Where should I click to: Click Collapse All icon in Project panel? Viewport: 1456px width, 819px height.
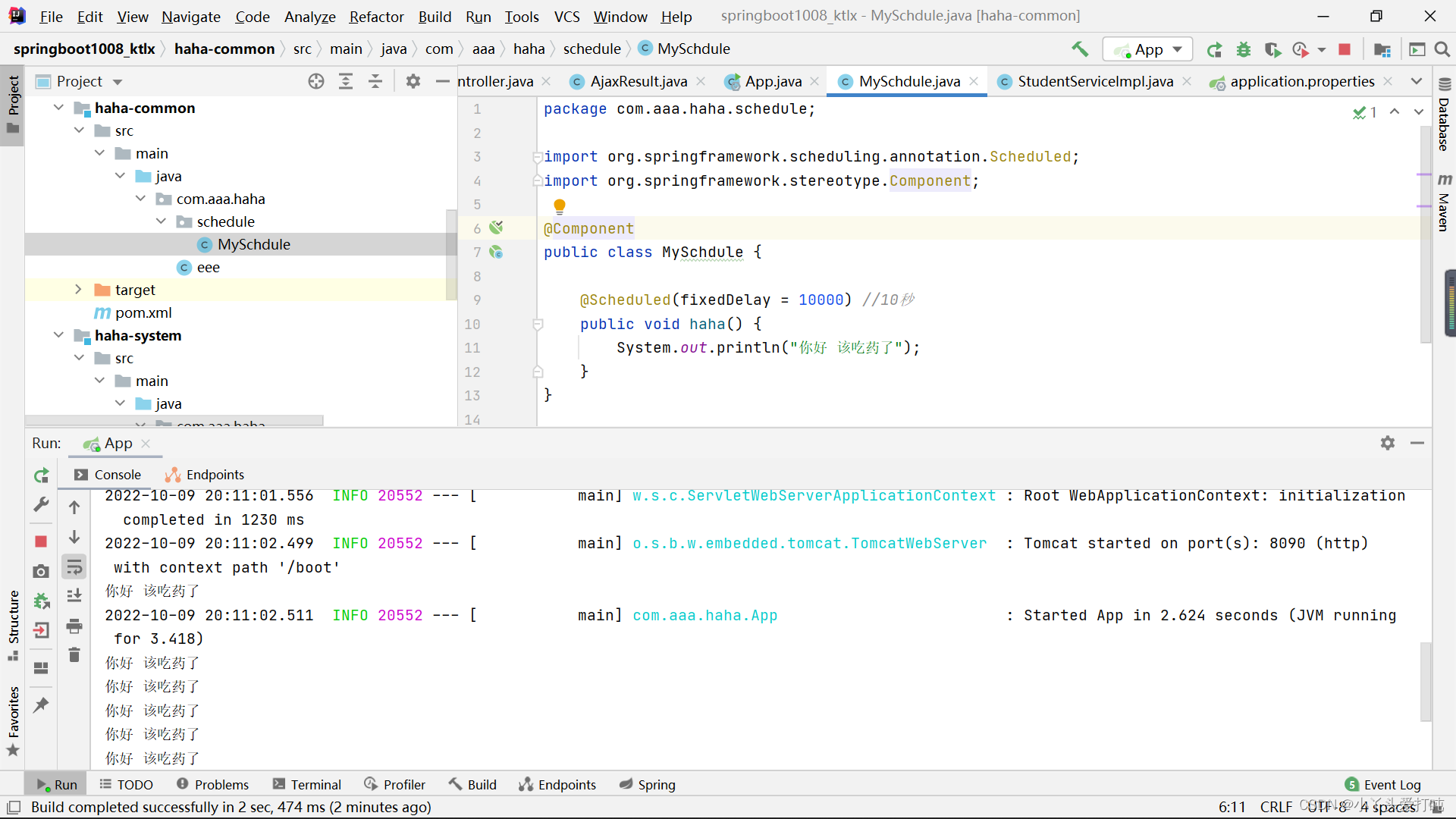tap(375, 81)
